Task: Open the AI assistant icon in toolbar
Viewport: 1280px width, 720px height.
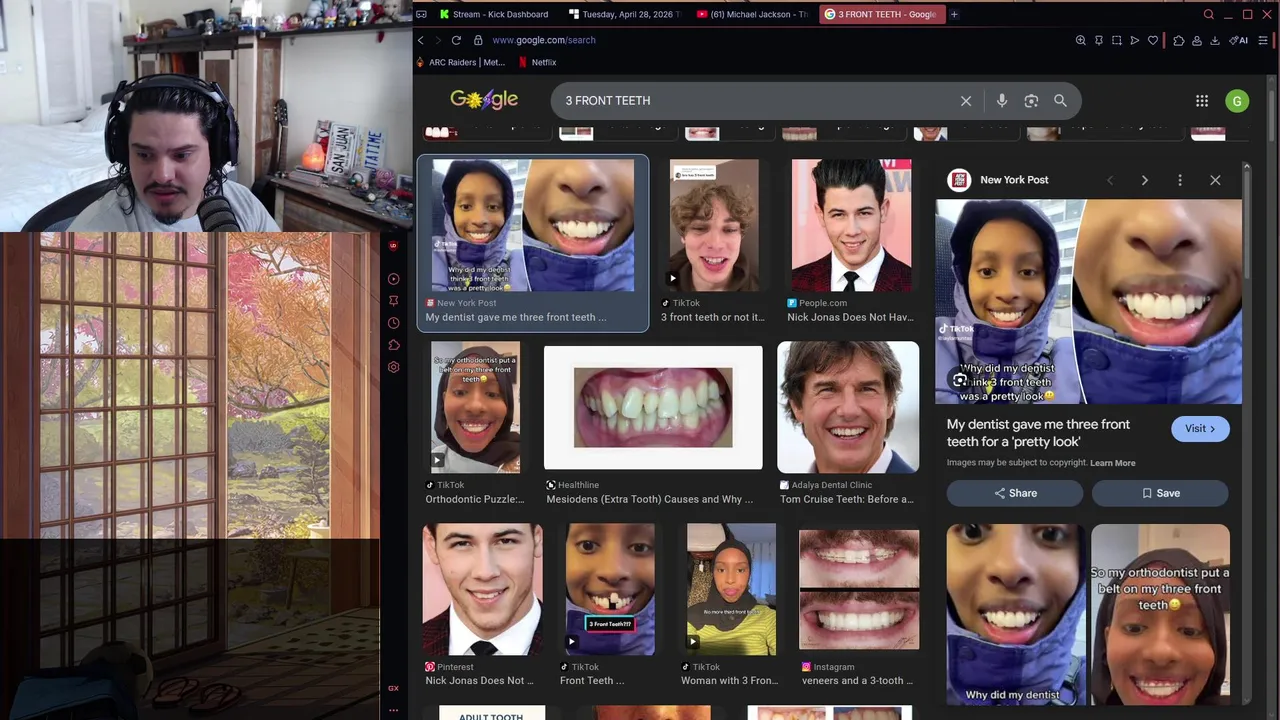Action: (x=1238, y=40)
